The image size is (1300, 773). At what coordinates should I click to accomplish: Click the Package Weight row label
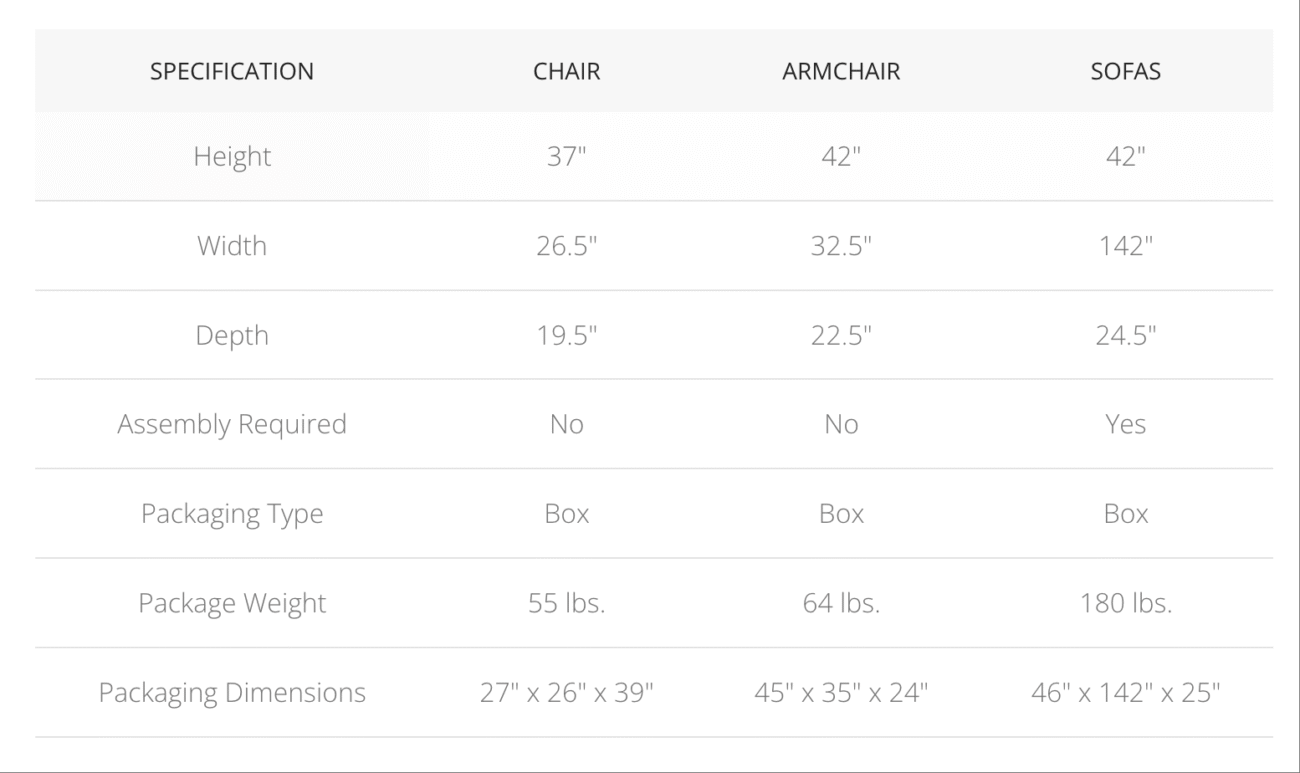(x=232, y=603)
